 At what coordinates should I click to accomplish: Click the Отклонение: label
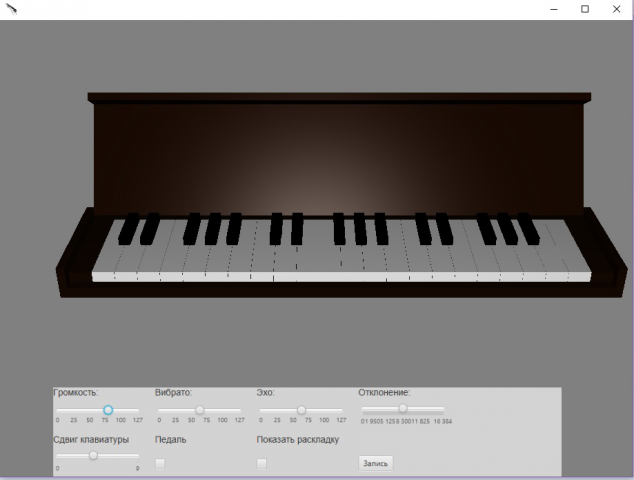[x=384, y=393]
